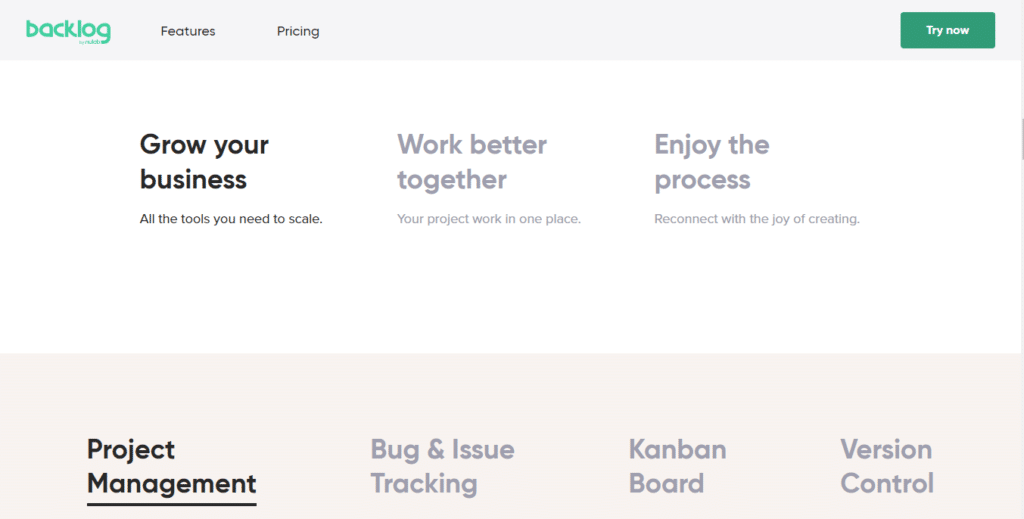Click 'Reconnect with the joy of creating.' subtitle

point(757,219)
